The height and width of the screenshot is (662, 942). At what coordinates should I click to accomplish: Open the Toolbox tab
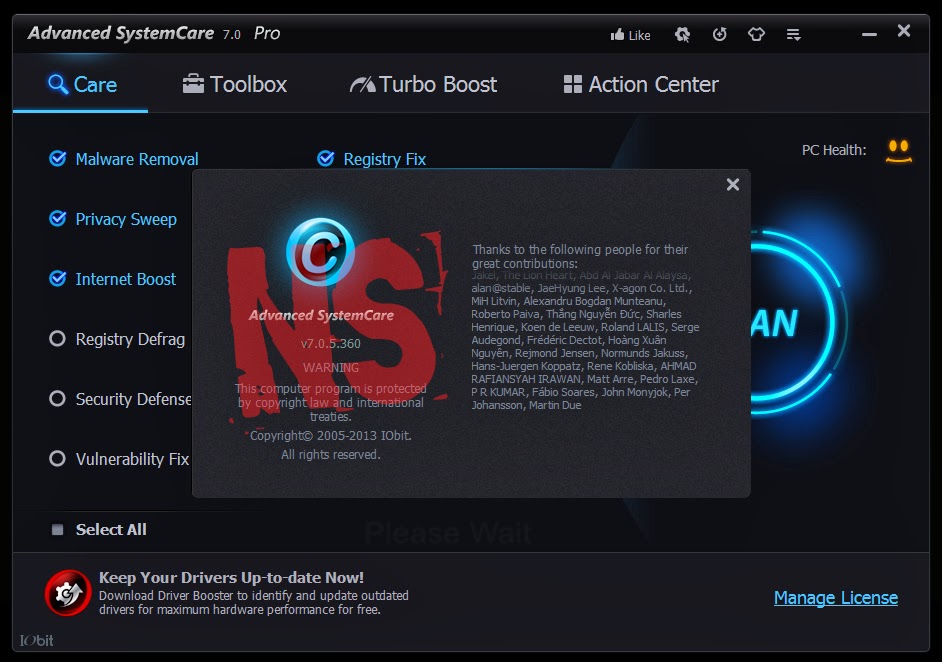point(234,84)
